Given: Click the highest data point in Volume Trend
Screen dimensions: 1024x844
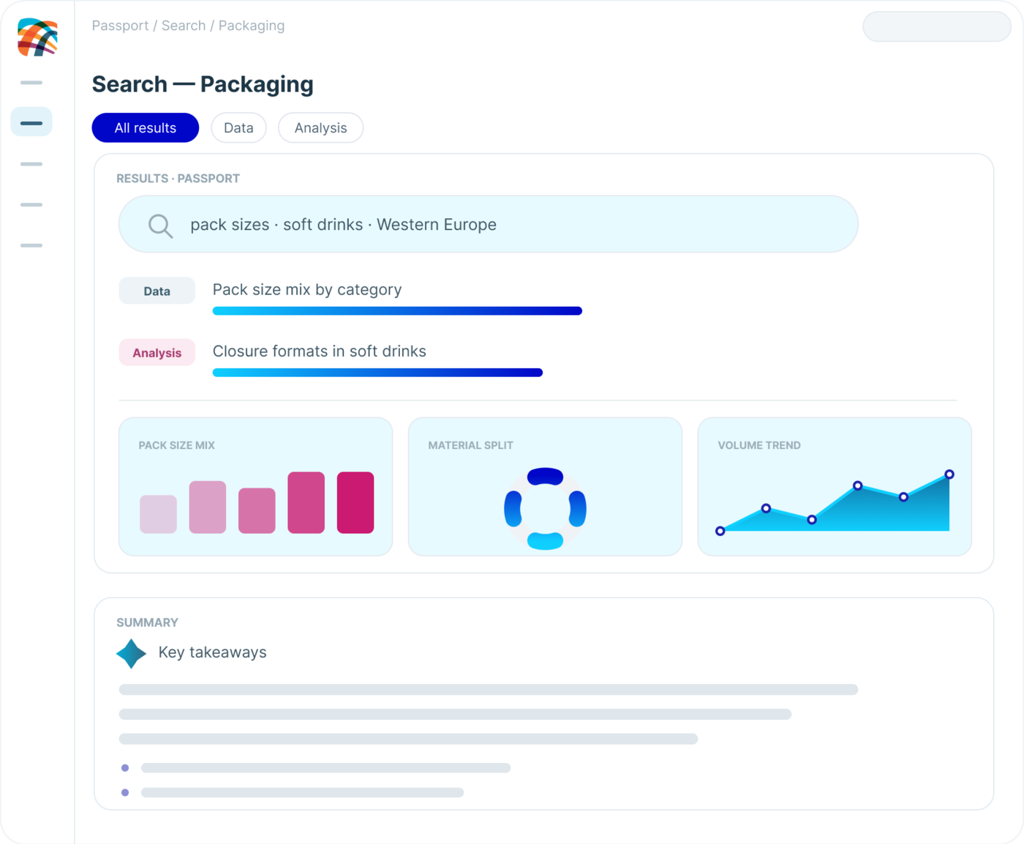Looking at the screenshot, I should coord(950,474).
